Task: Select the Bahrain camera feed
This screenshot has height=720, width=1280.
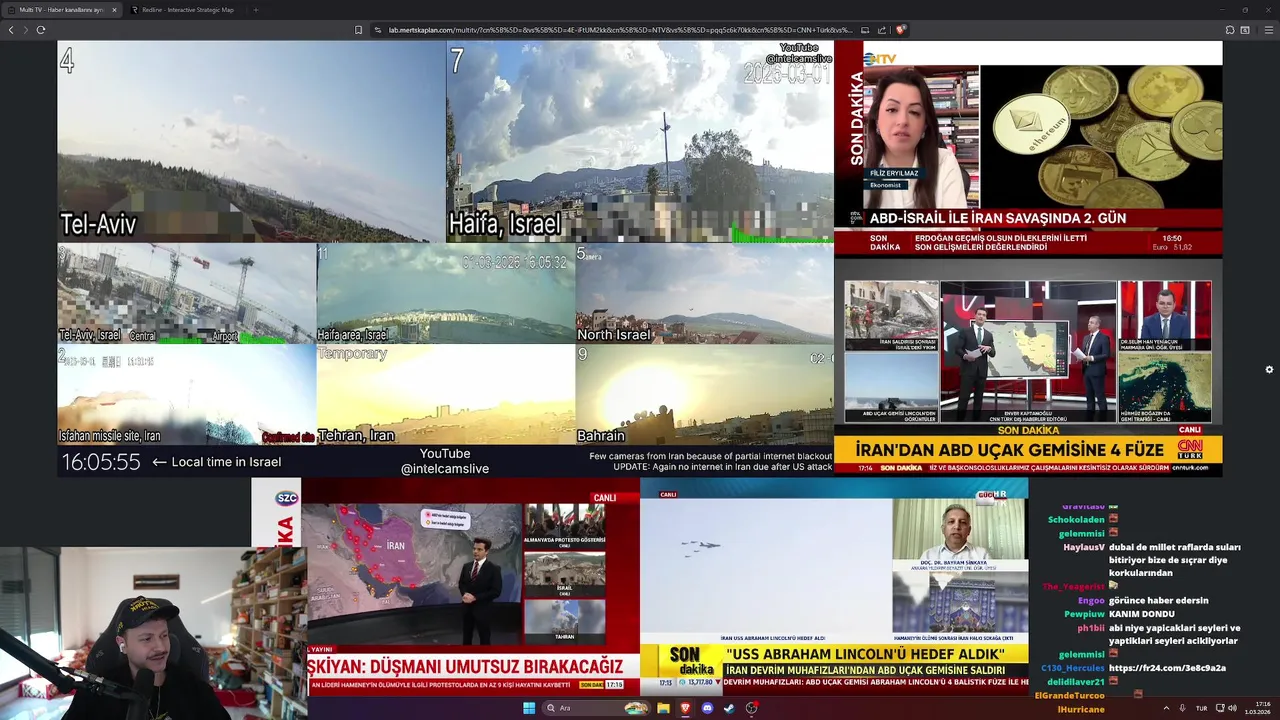Action: 705,395
